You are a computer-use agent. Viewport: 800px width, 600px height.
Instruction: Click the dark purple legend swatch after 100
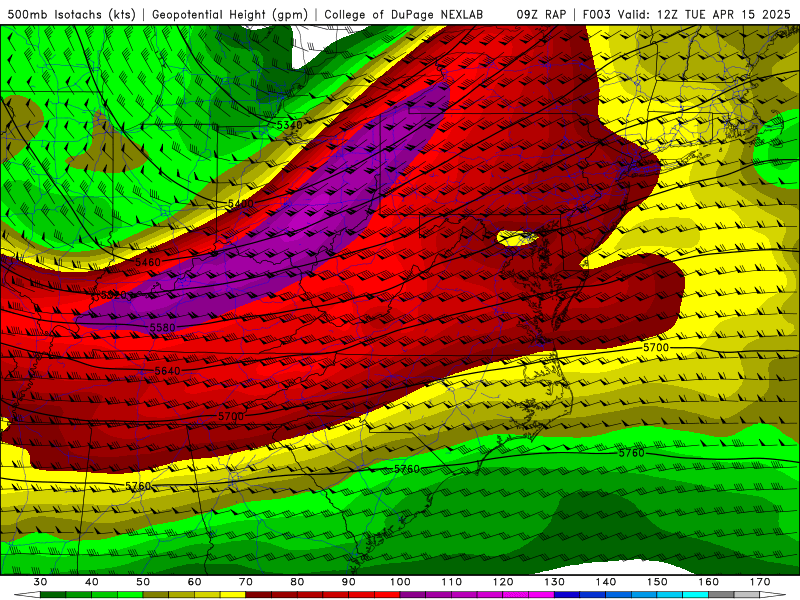tap(413, 595)
